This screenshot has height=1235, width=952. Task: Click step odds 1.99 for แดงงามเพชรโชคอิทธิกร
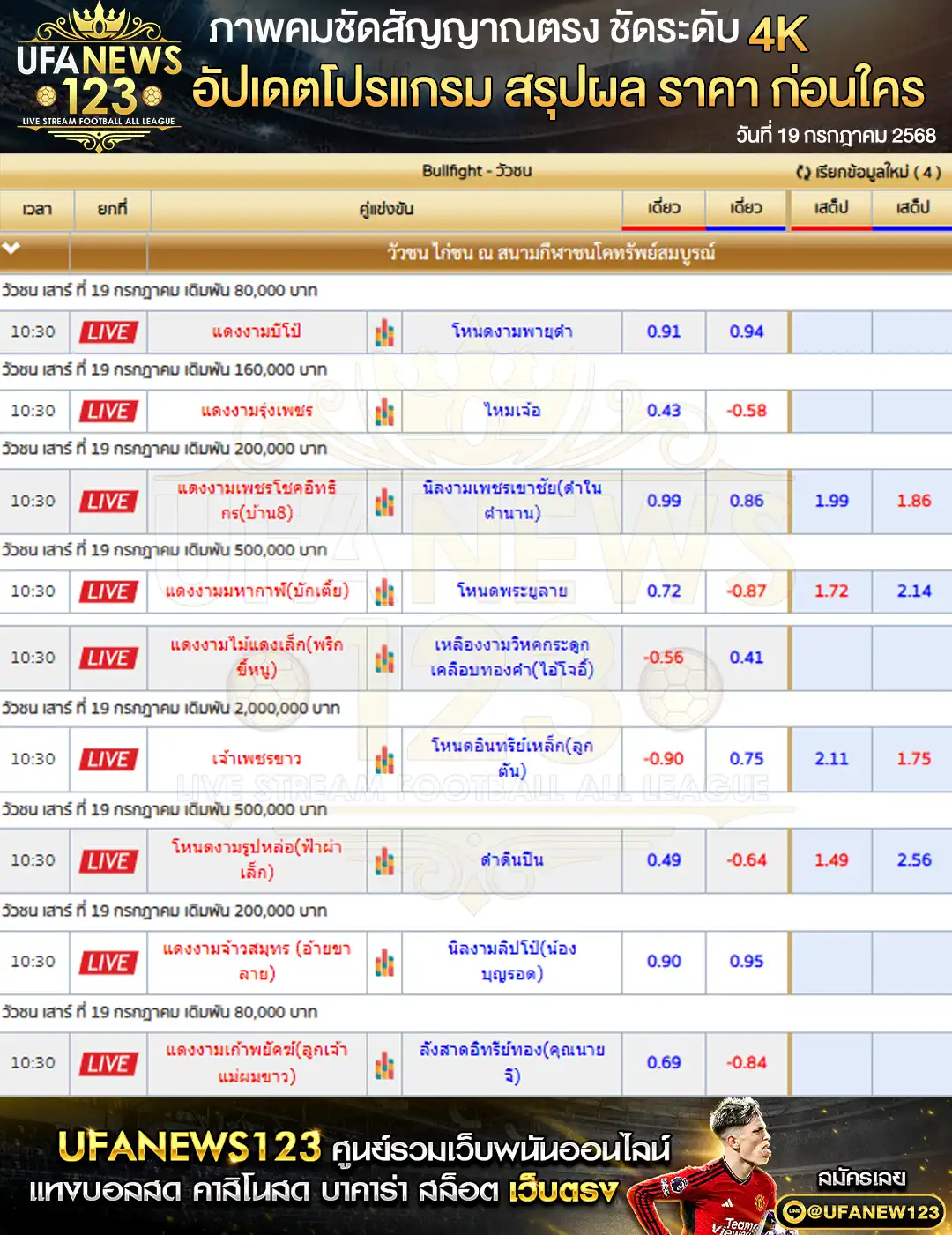831,501
